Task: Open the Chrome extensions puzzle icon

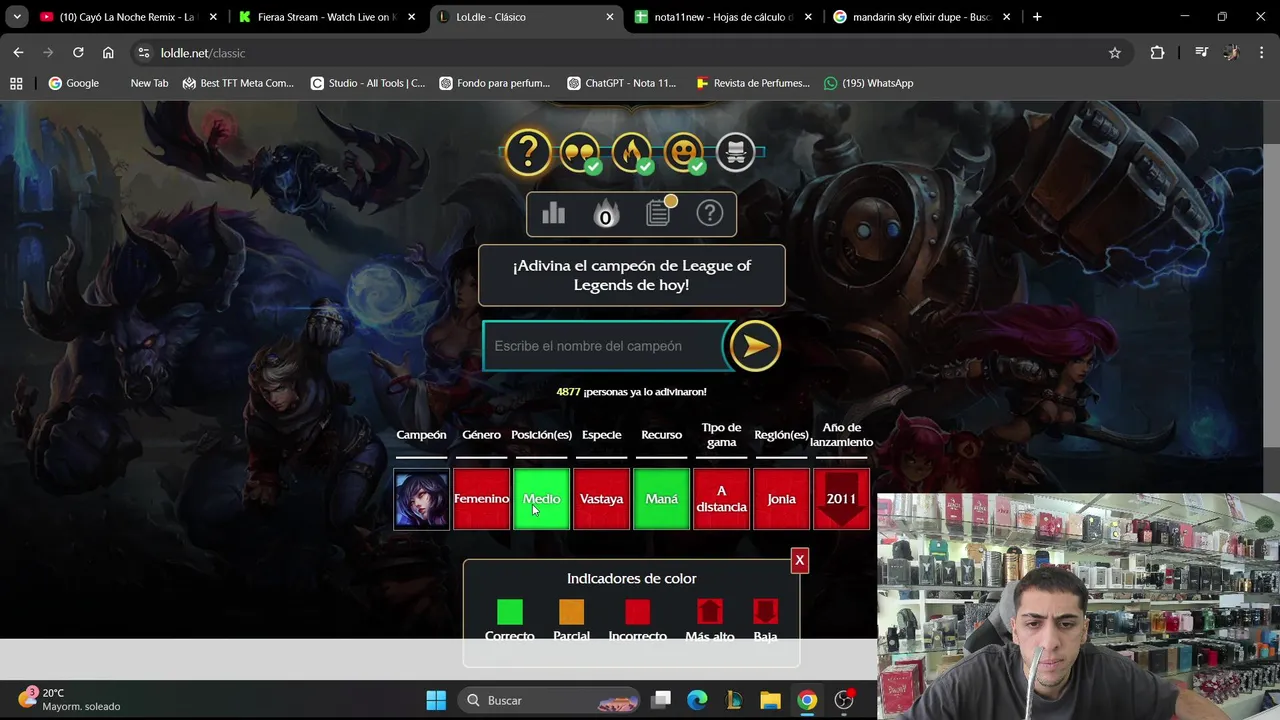Action: [1157, 53]
